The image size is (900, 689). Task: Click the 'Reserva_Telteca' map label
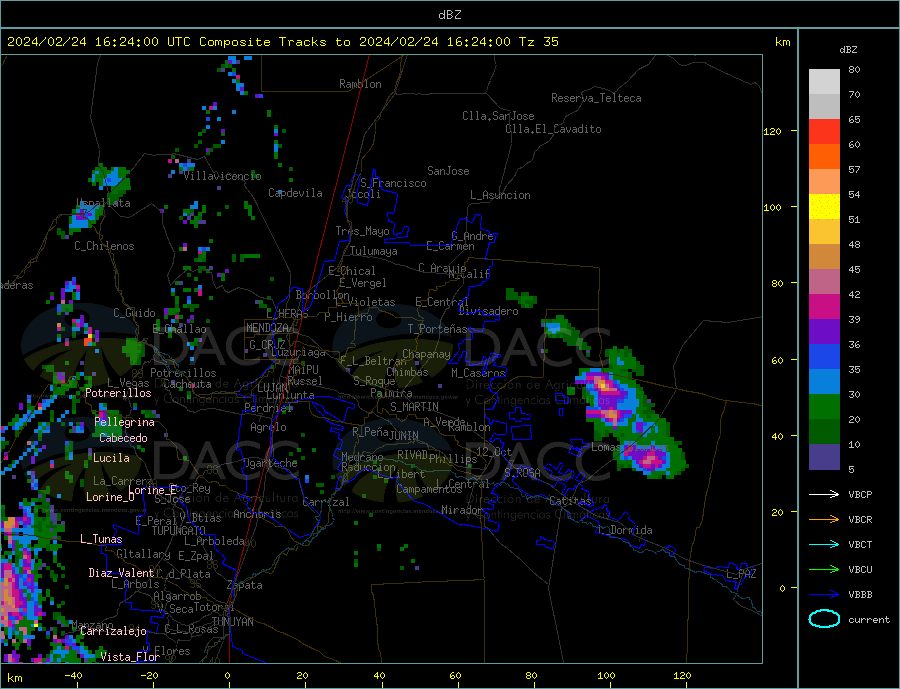596,98
